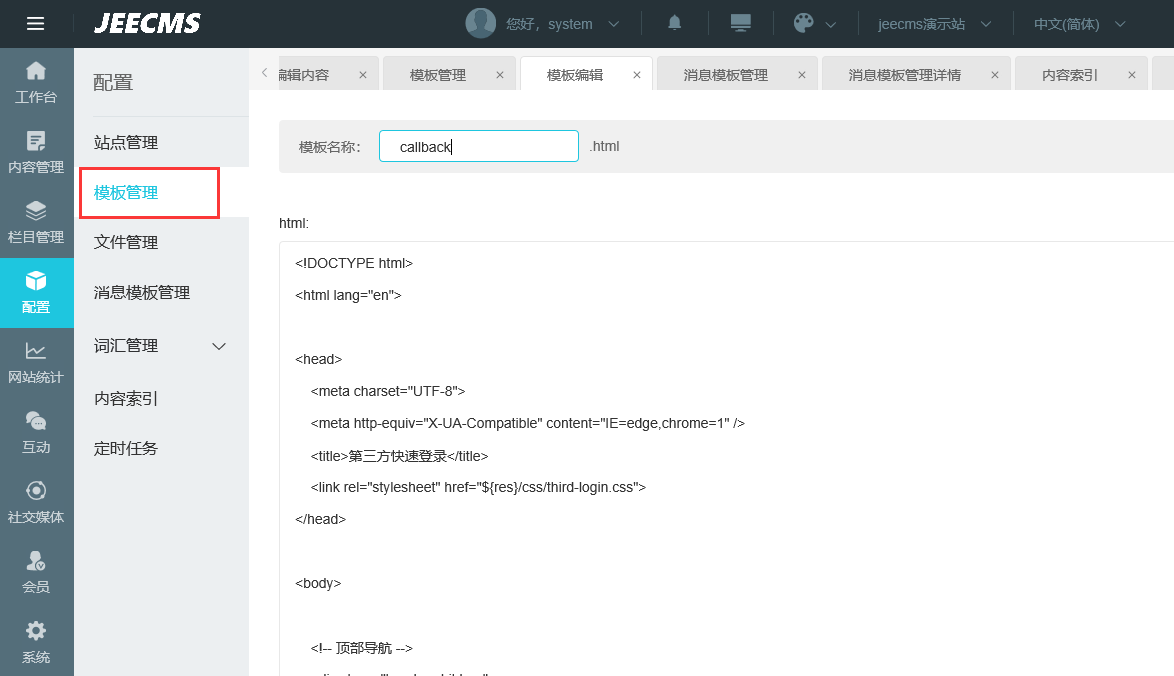The width and height of the screenshot is (1174, 676).
Task: Click the </head> closing tag line
Action: tap(320, 519)
